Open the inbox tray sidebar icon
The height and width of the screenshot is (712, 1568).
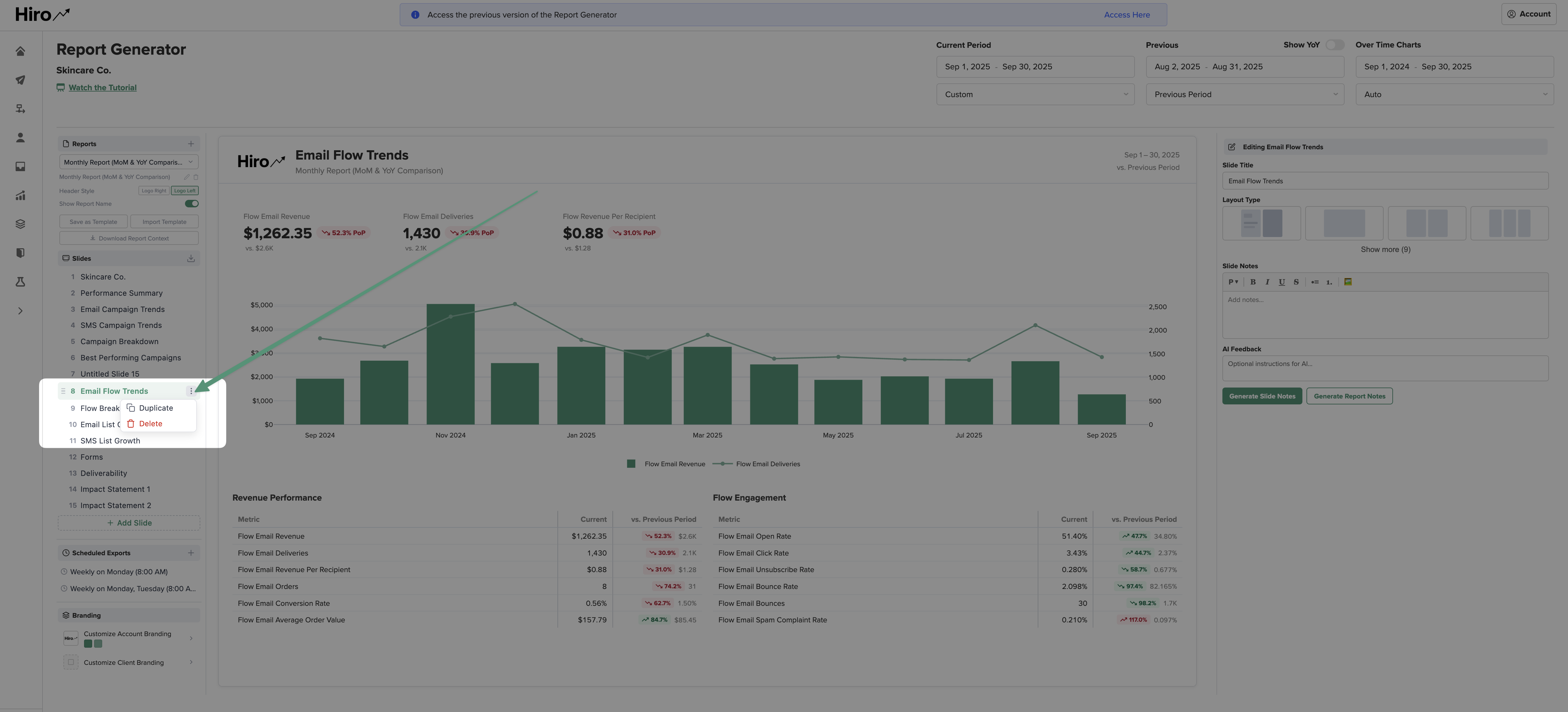(x=20, y=167)
